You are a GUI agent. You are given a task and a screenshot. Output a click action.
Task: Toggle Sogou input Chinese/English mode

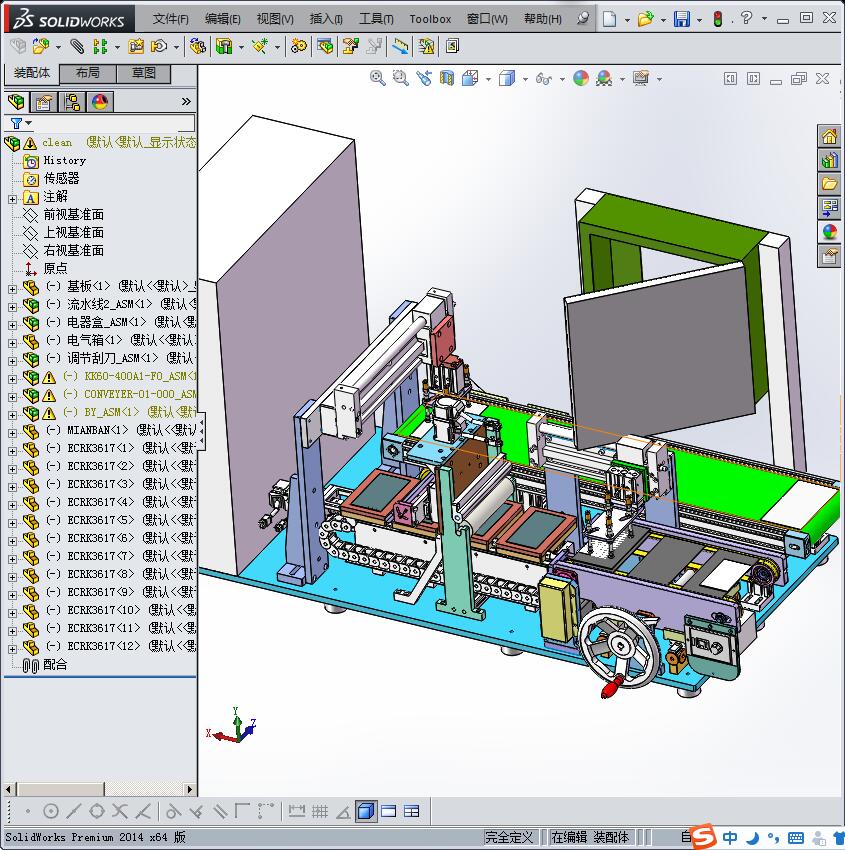pos(731,837)
